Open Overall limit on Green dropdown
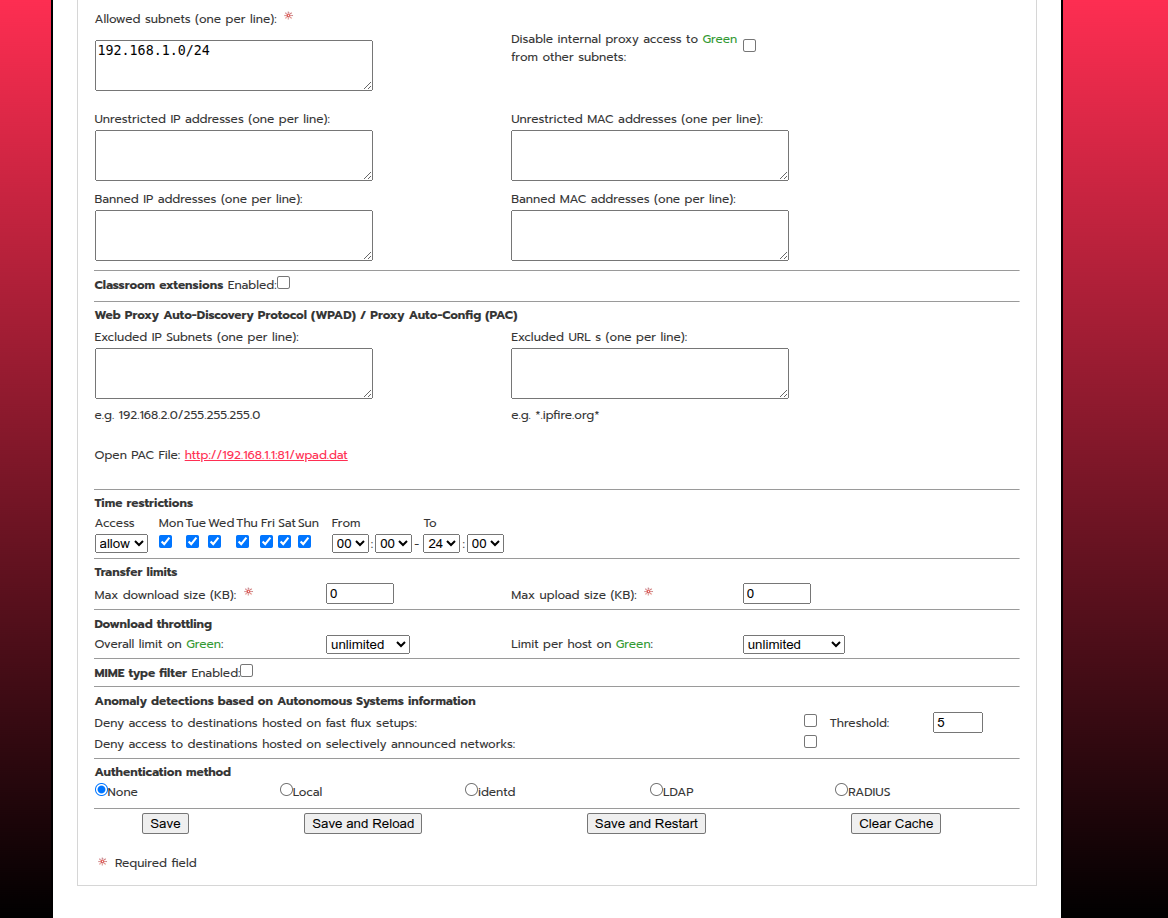 [x=368, y=645]
